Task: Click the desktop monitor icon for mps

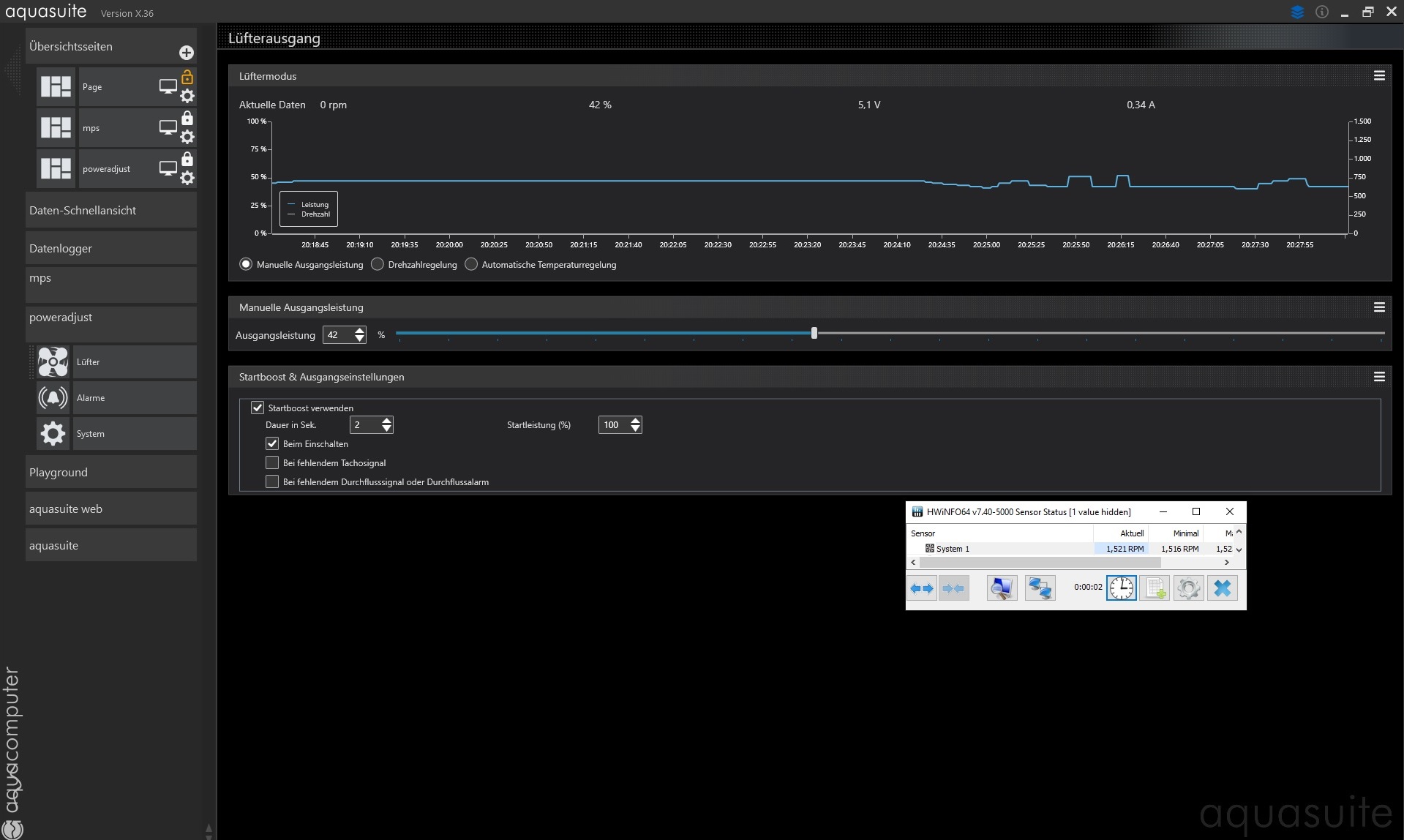Action: coord(168,127)
